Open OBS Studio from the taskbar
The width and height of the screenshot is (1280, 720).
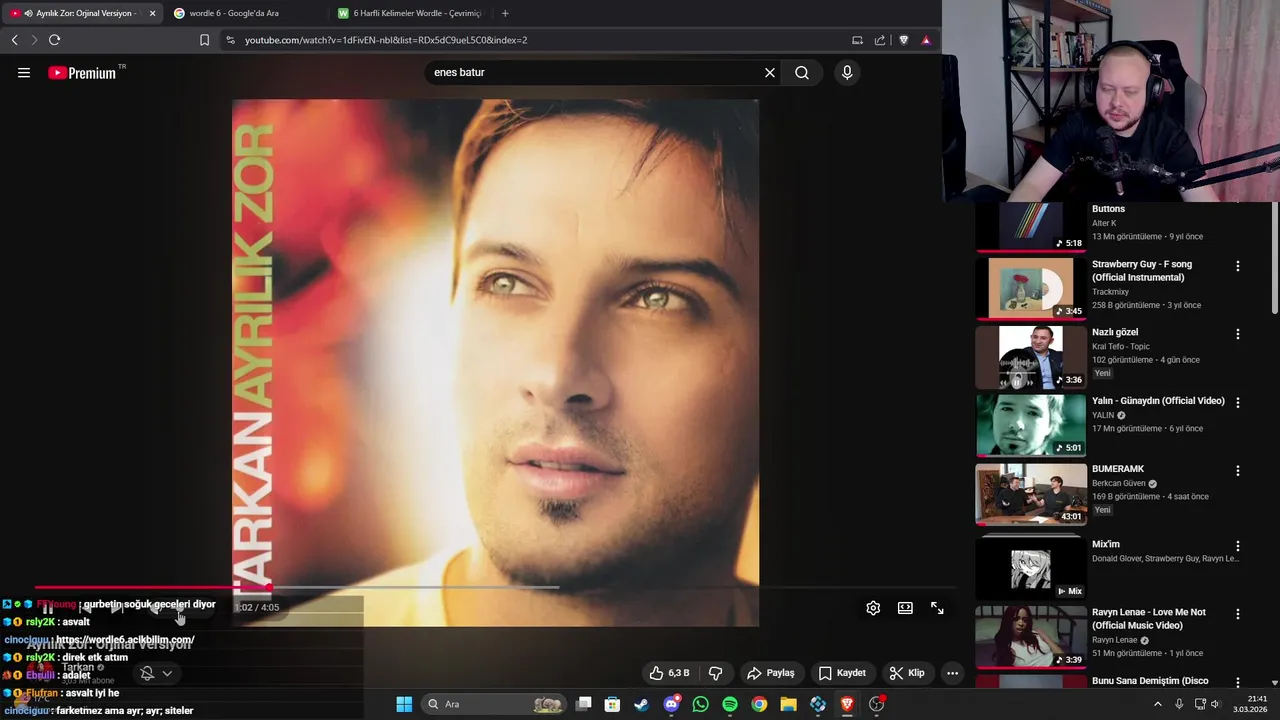[877, 704]
